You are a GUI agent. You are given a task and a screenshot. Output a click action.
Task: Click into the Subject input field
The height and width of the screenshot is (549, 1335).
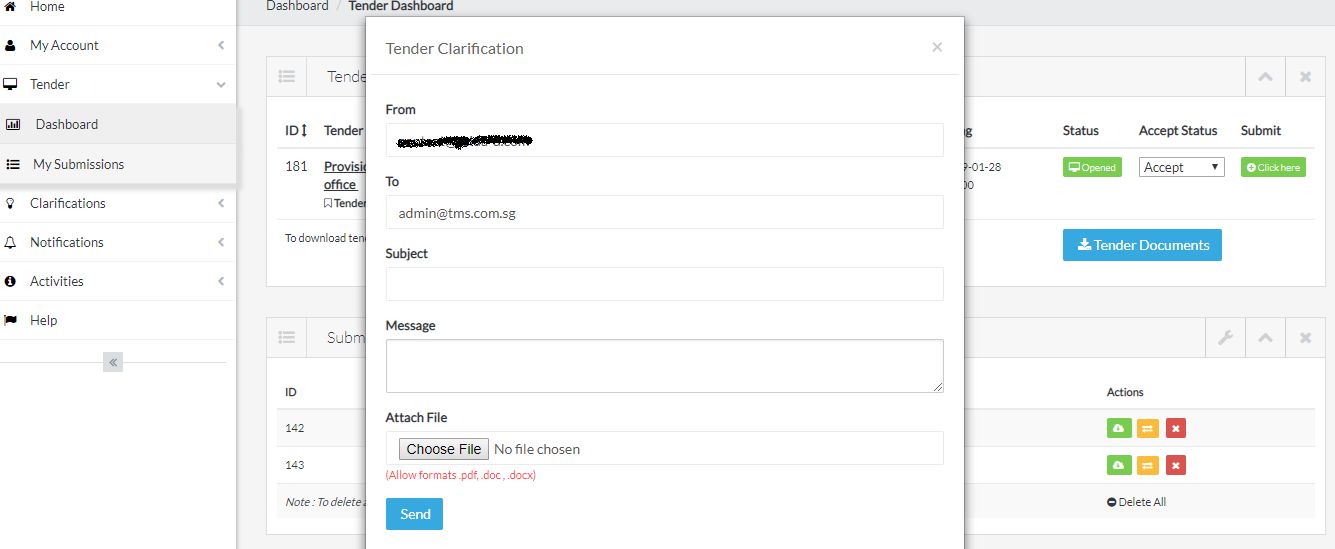[664, 284]
